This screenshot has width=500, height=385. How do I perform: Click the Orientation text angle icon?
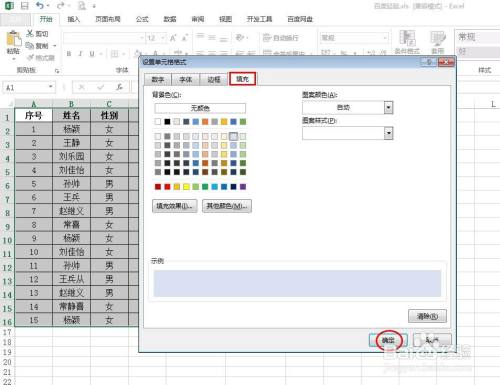pyautogui.click(x=239, y=37)
